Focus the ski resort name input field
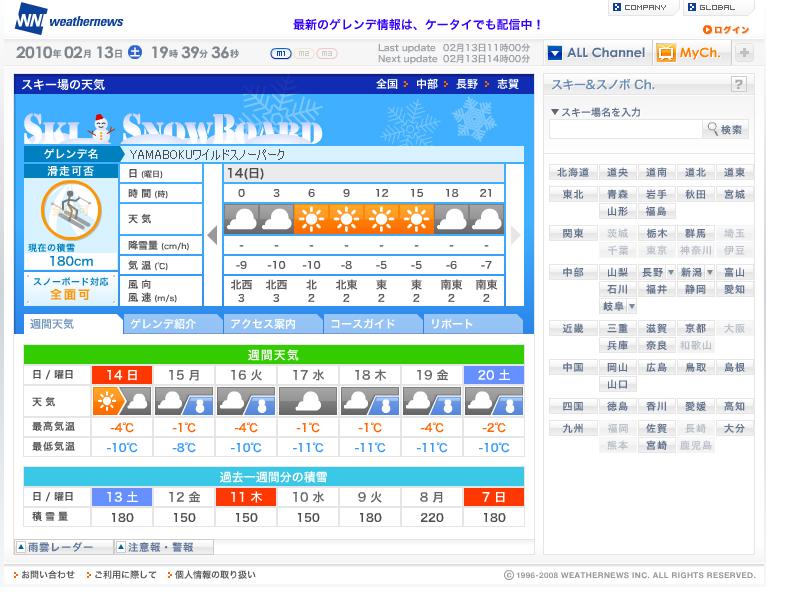This screenshot has height=600, width=800. tap(626, 130)
